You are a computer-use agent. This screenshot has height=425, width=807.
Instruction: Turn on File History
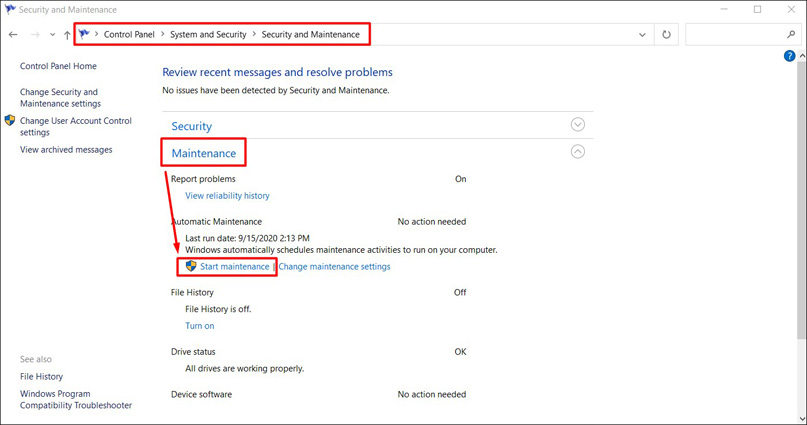(200, 326)
